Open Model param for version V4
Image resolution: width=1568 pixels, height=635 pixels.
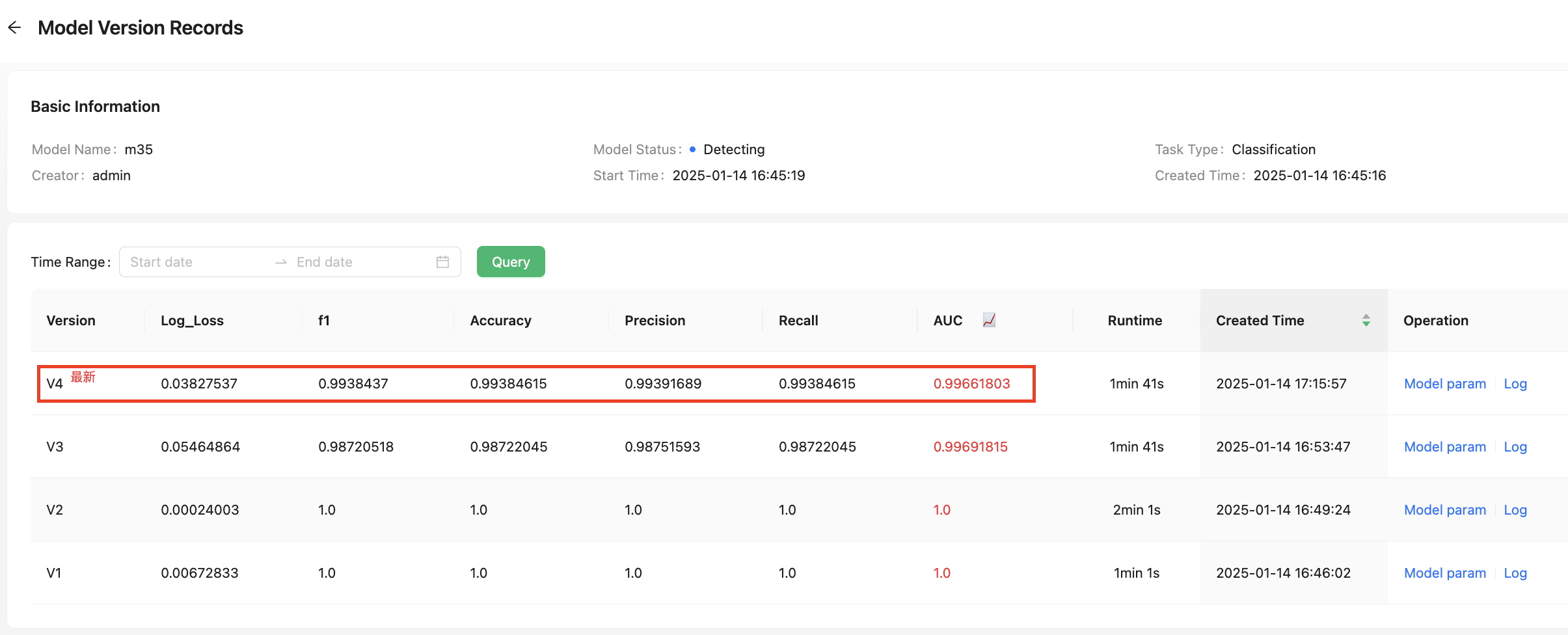1444,384
